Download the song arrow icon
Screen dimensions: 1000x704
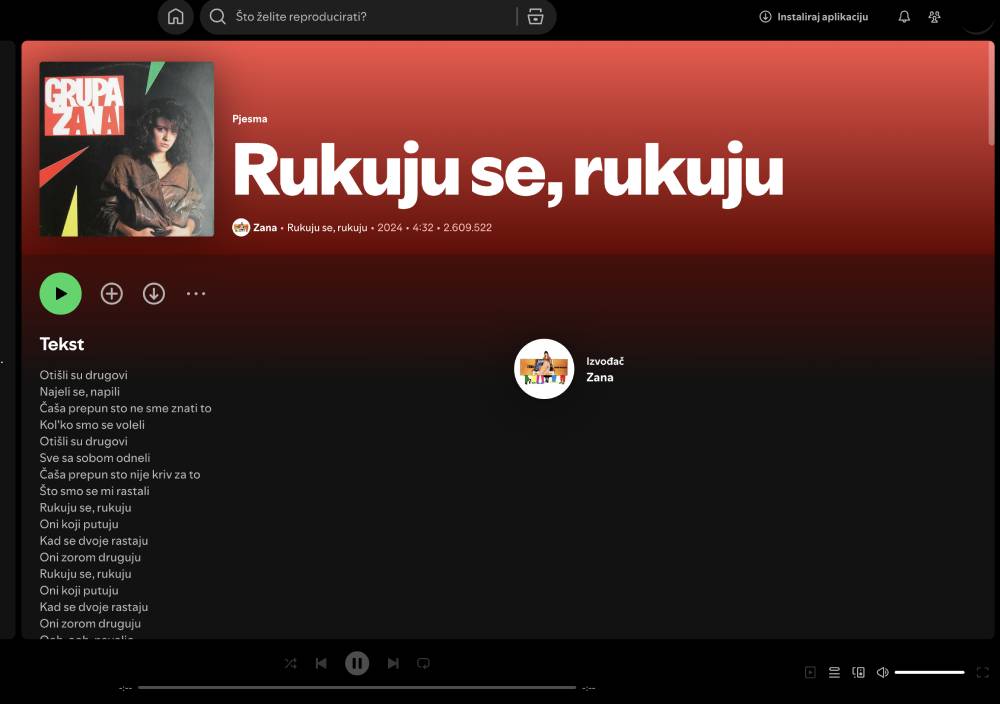(154, 293)
